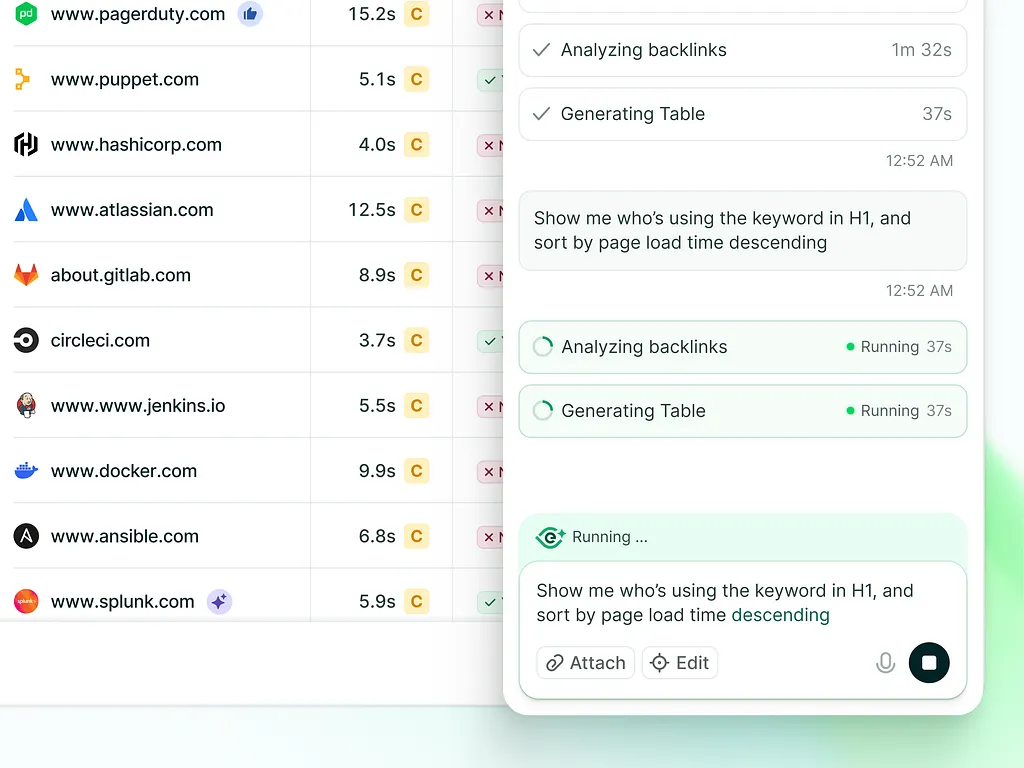Click the 8.9s load time value
The image size is (1024, 768).
pos(377,275)
